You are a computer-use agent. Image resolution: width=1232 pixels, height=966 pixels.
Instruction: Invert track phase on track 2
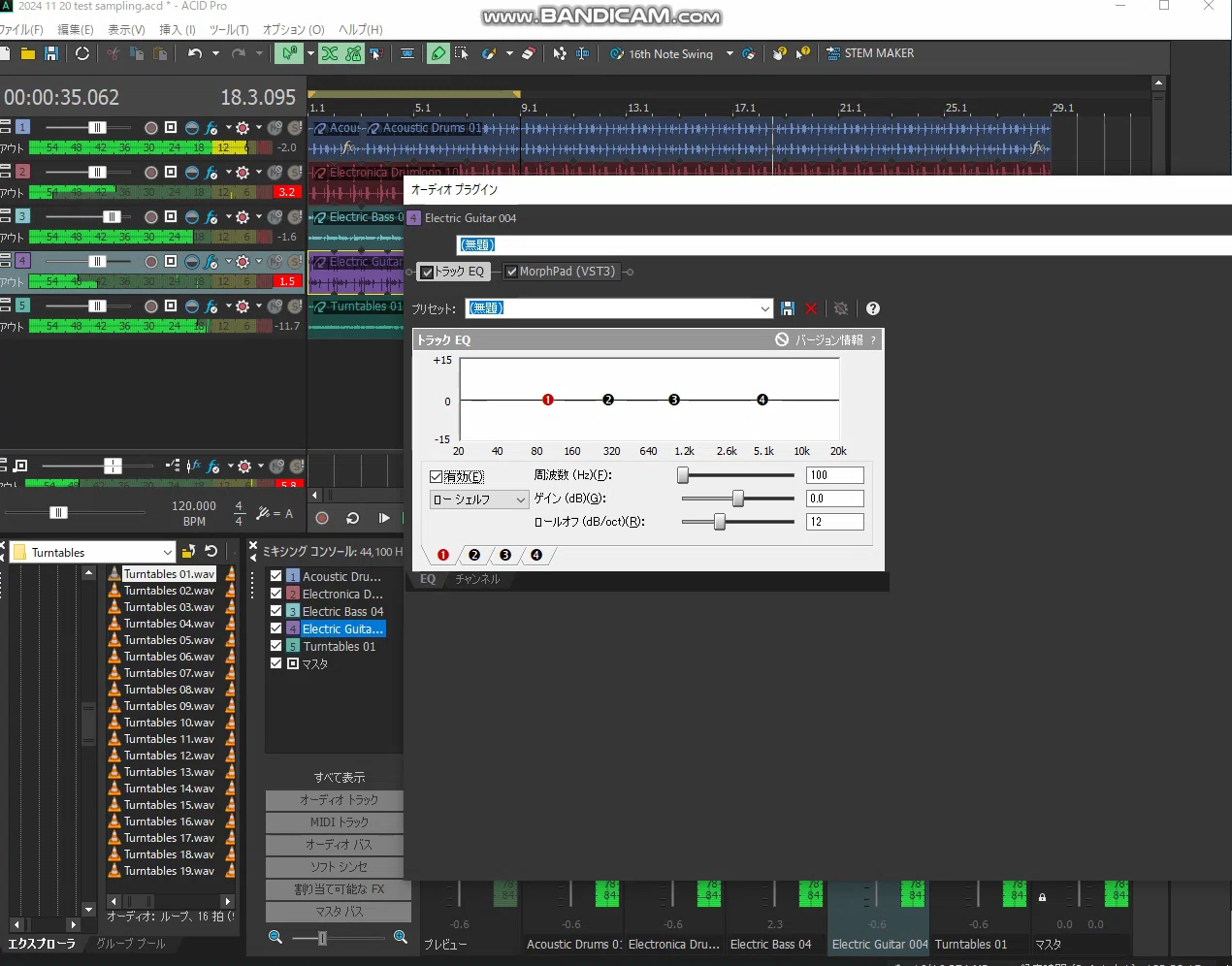pyautogui.click(x=191, y=173)
